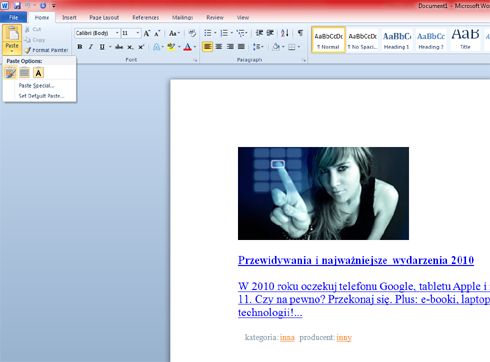Clear formatting with the eraser icon
This screenshot has width=490, height=362.
pyautogui.click(x=192, y=33)
